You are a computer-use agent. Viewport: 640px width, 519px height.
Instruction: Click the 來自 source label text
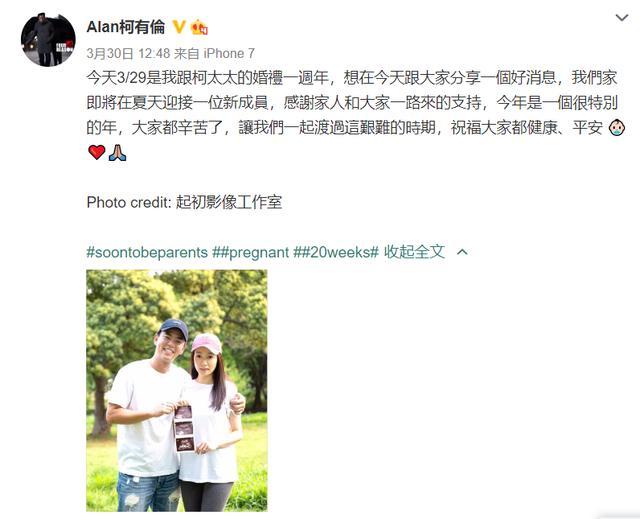187,53
